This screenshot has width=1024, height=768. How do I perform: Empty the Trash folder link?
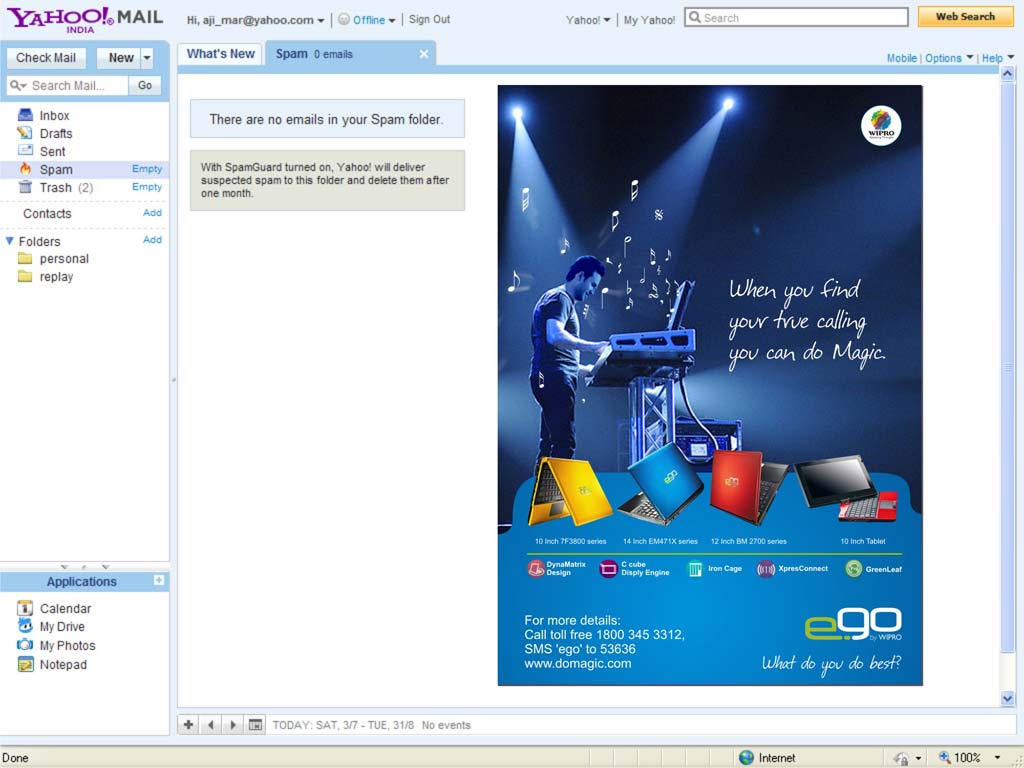(146, 187)
